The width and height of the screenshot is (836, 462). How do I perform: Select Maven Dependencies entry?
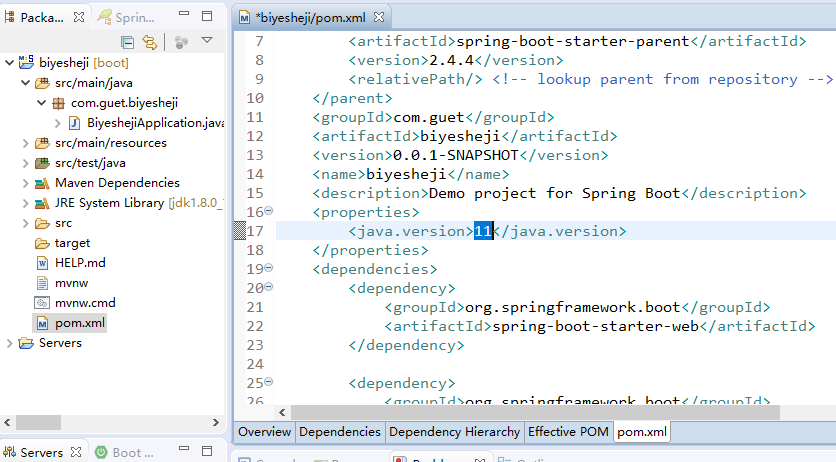pos(107,183)
